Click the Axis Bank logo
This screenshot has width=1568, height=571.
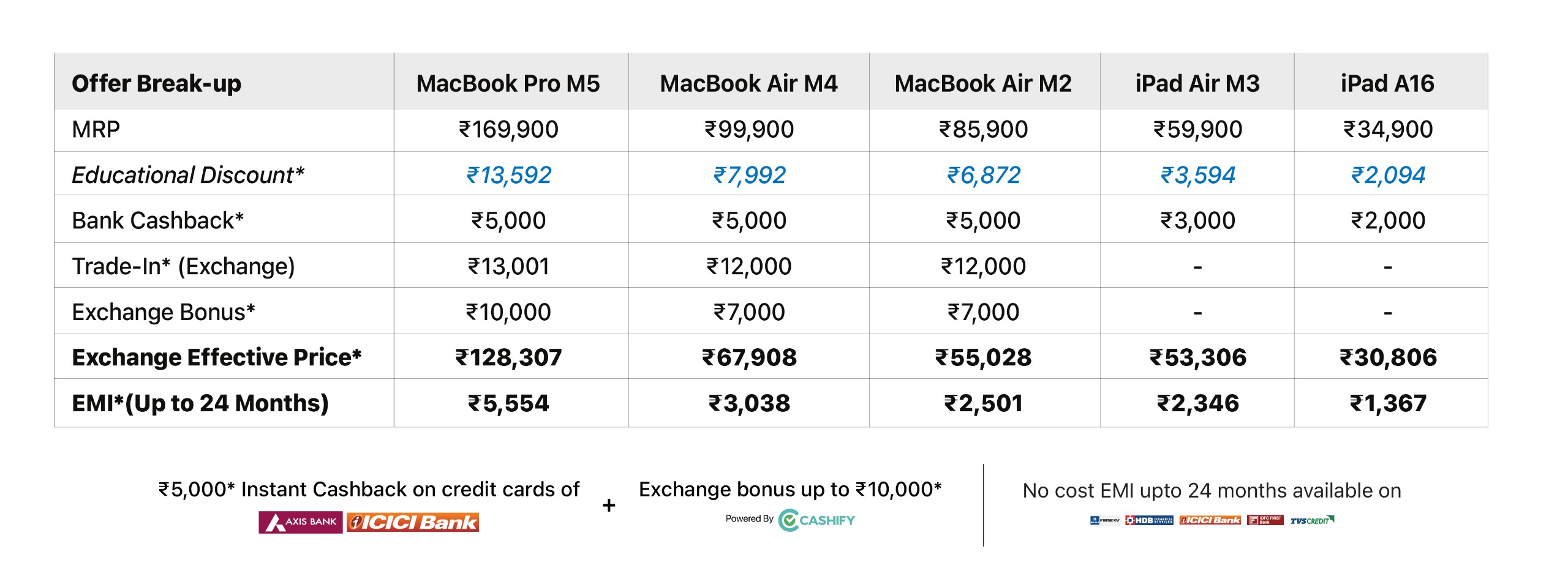tap(300, 522)
